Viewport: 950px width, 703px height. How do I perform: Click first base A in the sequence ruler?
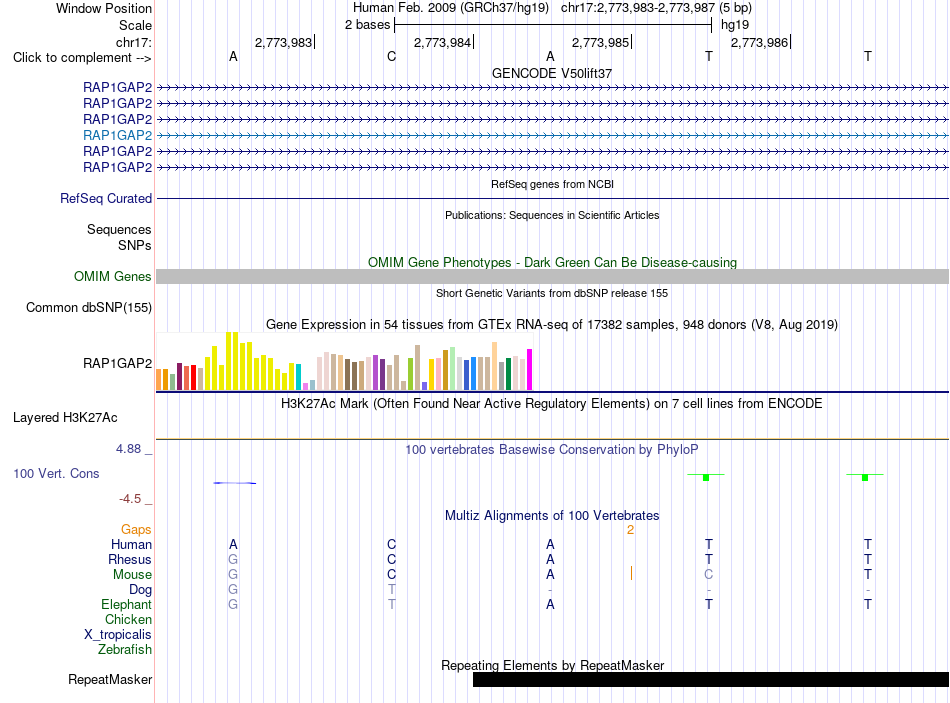pos(233,57)
